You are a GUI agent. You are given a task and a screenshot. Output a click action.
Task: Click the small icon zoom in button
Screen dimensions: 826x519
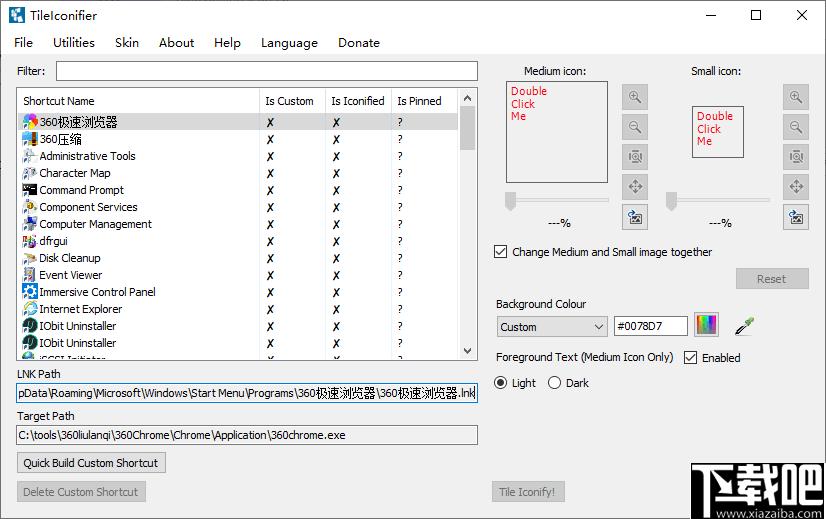(x=796, y=97)
